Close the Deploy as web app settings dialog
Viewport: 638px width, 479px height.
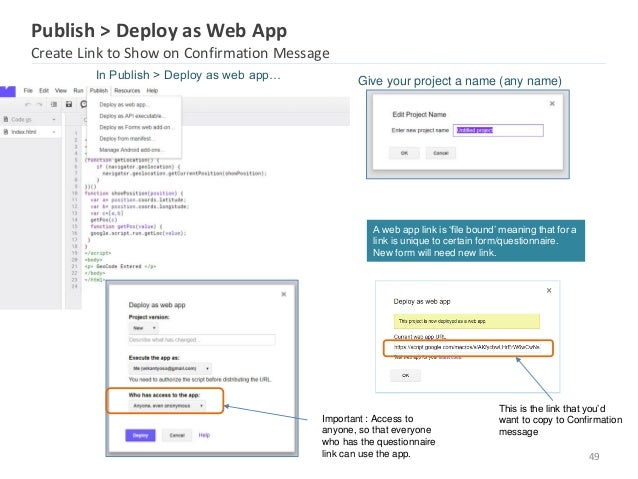[x=284, y=294]
